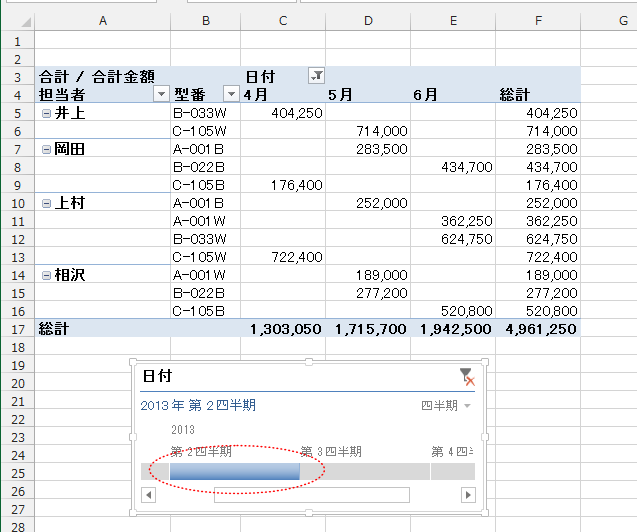Screen dimensions: 637x532
Task: Collapse the 上村 group
Action: [x=46, y=203]
